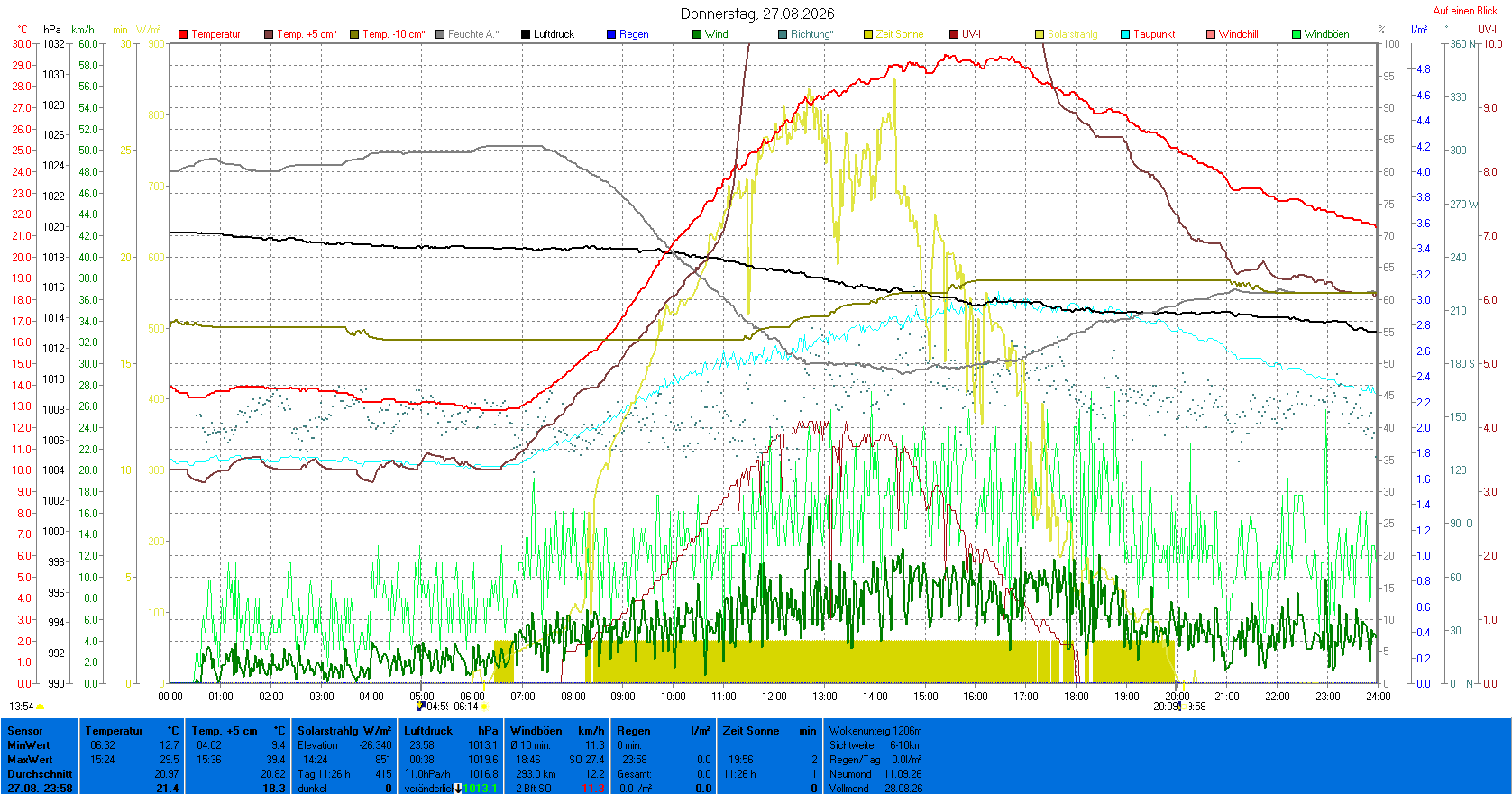Click the bright green Windböen legend swatch

[1297, 34]
